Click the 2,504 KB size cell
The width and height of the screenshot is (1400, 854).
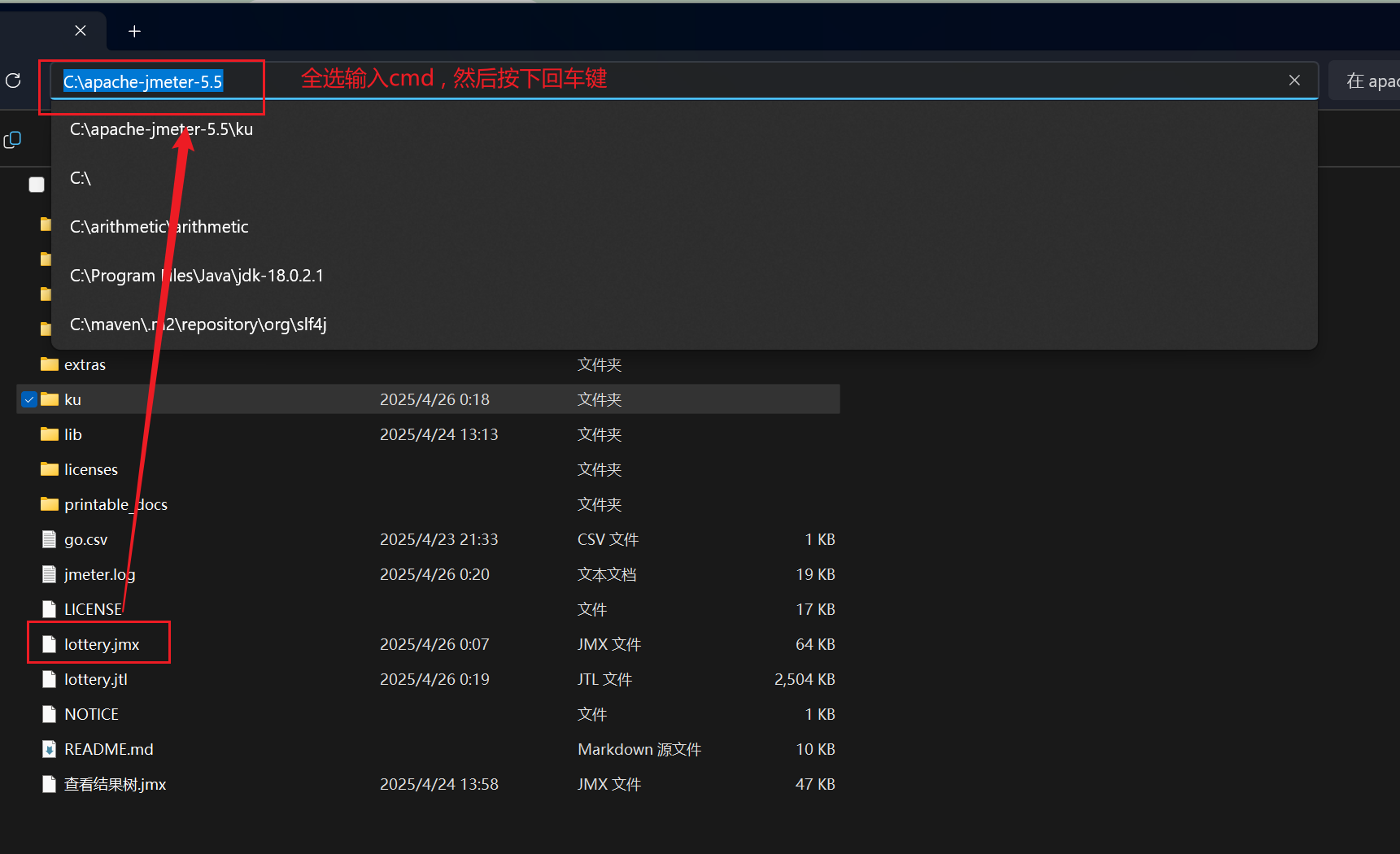(805, 679)
